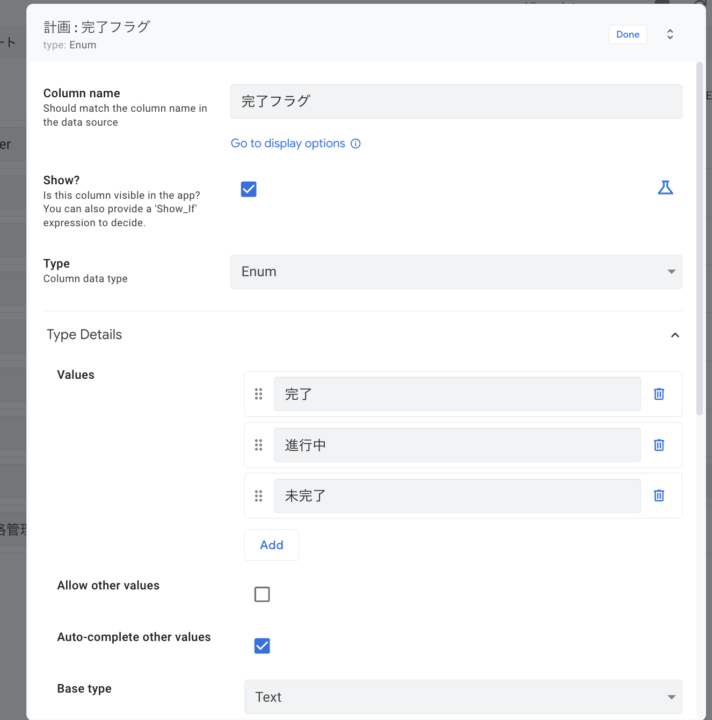Click drag handle beside 進行中 value
Screen dimensions: 712x720
[259, 445]
